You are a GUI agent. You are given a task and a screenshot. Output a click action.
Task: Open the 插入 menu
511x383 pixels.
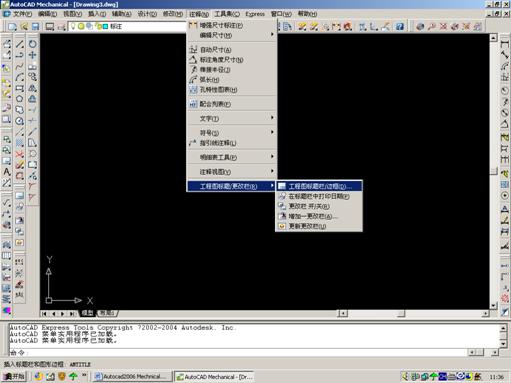click(x=97, y=14)
